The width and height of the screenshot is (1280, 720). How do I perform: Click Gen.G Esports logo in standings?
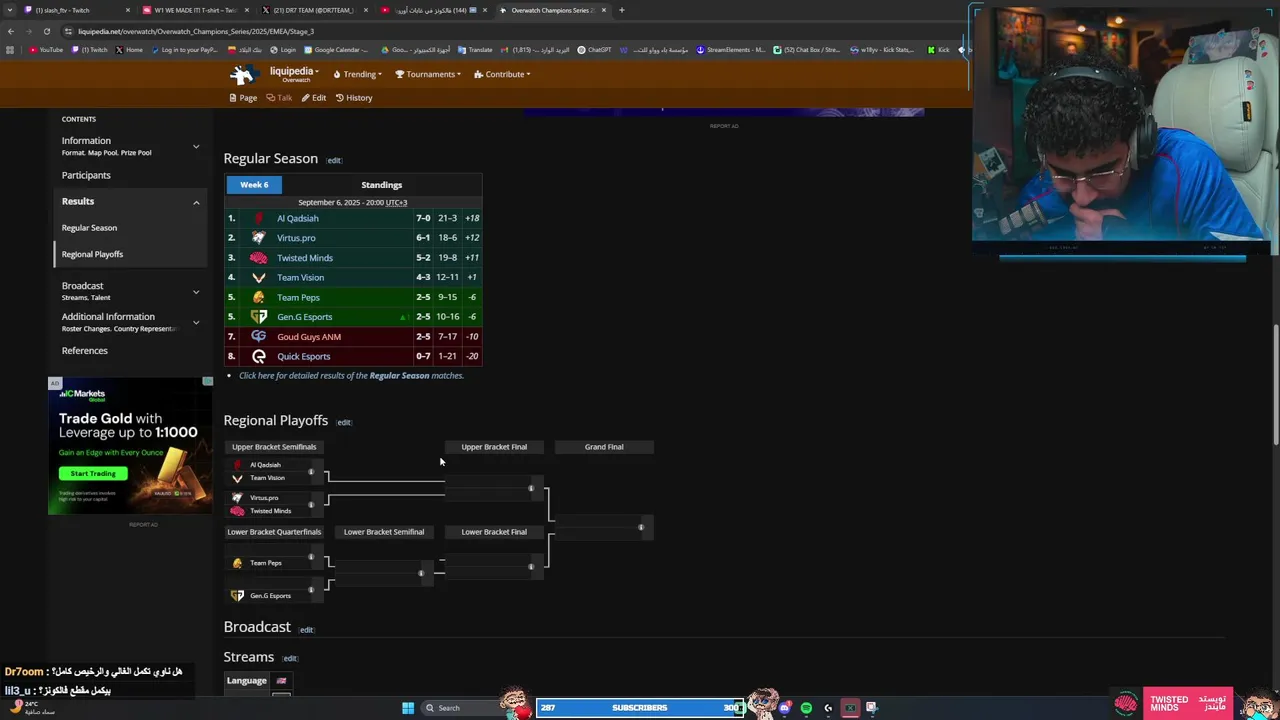(x=259, y=317)
